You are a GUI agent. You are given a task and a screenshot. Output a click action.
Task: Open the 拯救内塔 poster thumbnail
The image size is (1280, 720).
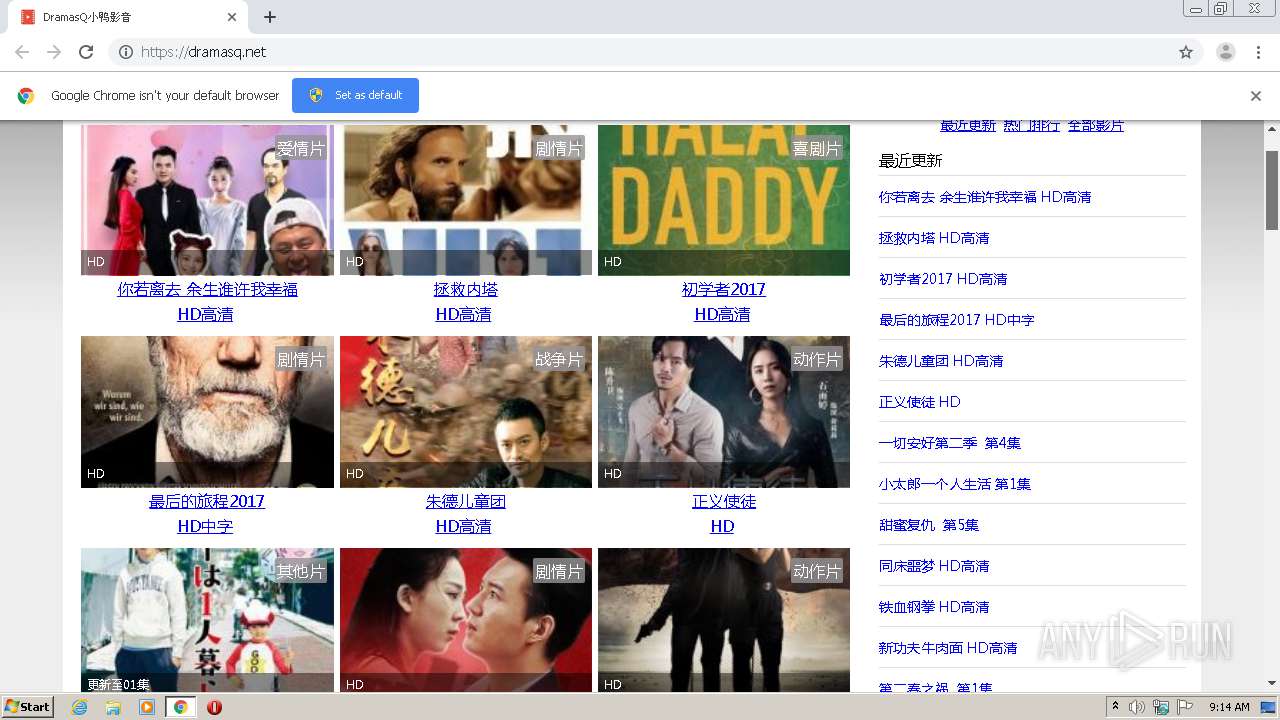tap(466, 200)
